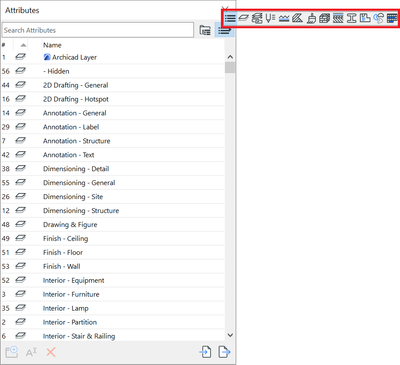Open Profiles I-beam attribute icon
The image size is (400, 365).
tap(351, 18)
